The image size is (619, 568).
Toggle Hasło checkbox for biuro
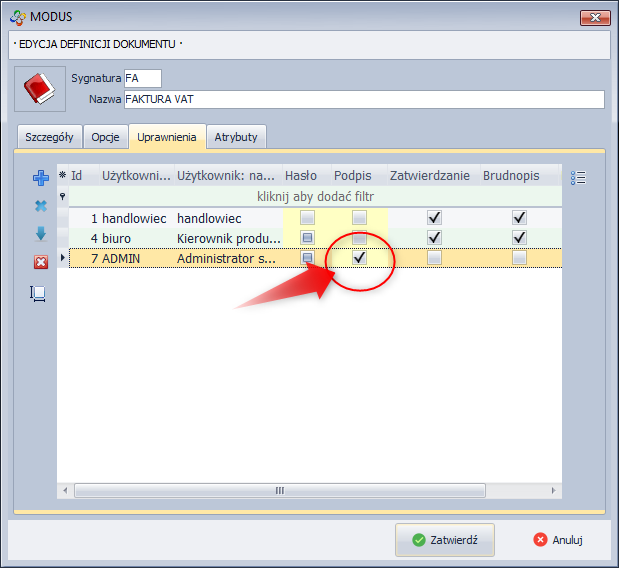(x=307, y=238)
